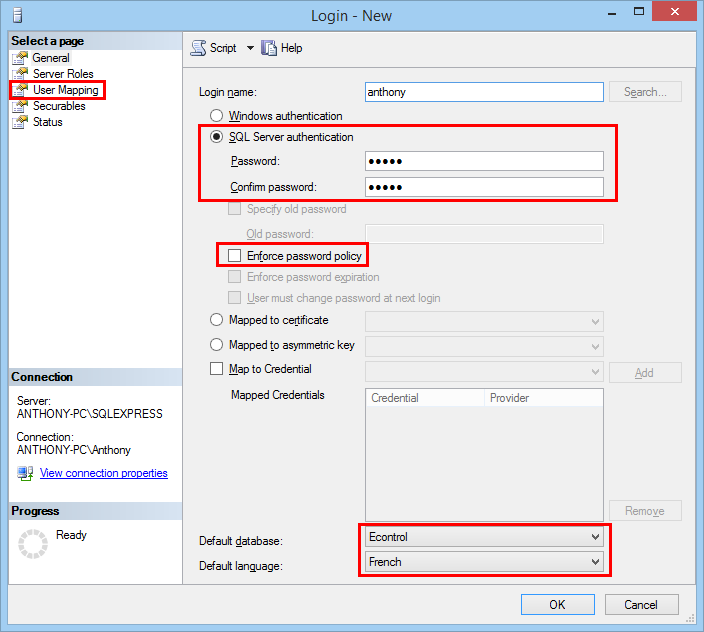The image size is (704, 632).
Task: Open the Default language dropdown
Action: (x=595, y=562)
